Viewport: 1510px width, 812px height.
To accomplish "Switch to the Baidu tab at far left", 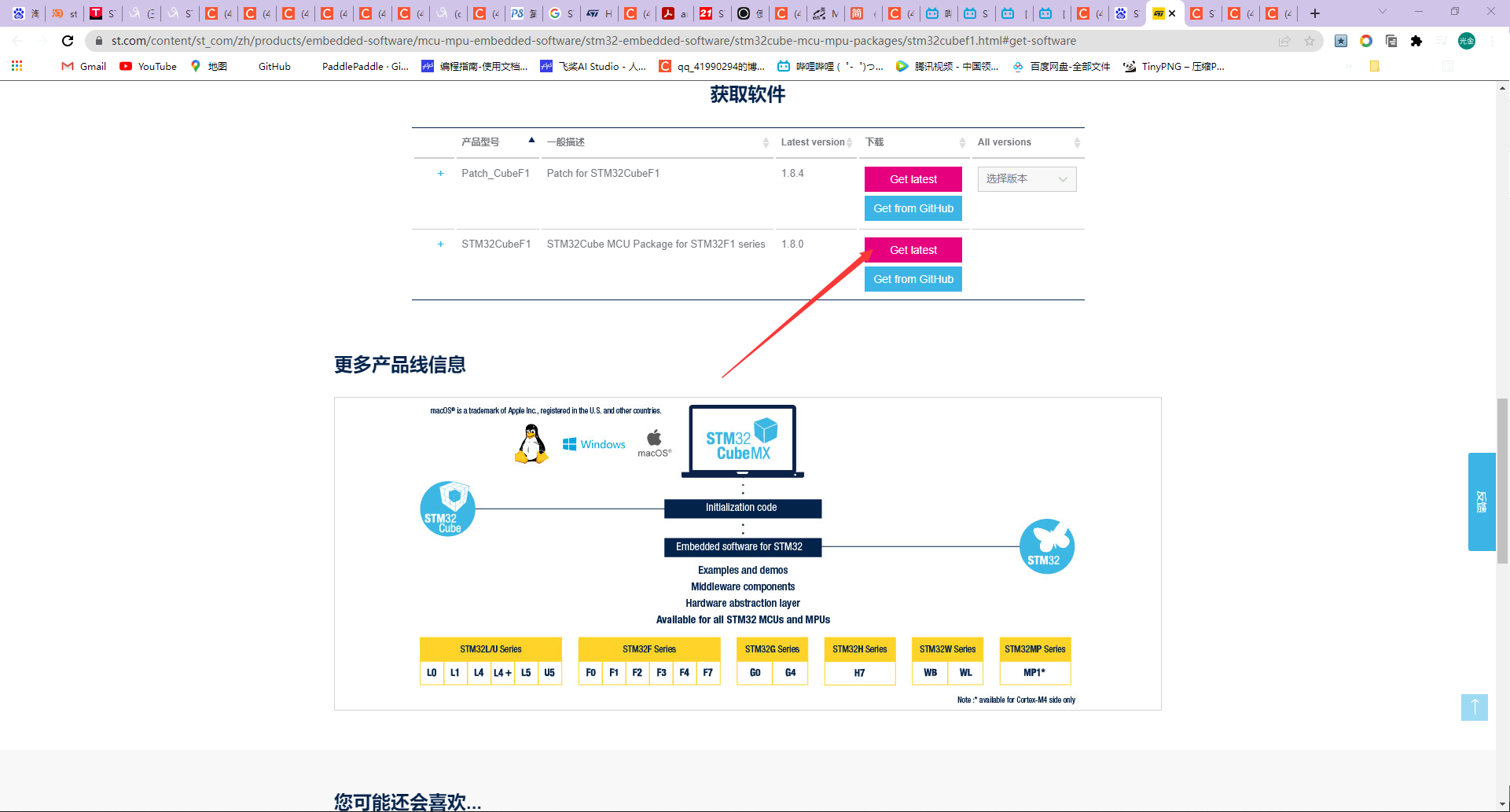I will pyautogui.click(x=26, y=13).
